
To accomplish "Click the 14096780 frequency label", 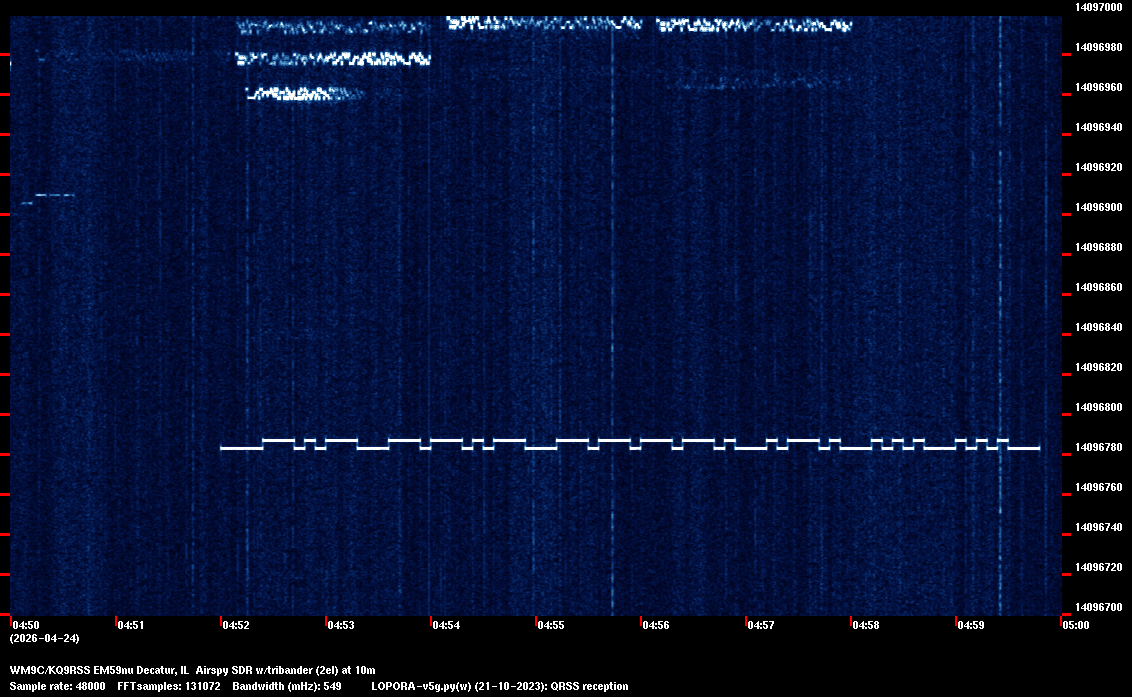I will tap(1097, 447).
